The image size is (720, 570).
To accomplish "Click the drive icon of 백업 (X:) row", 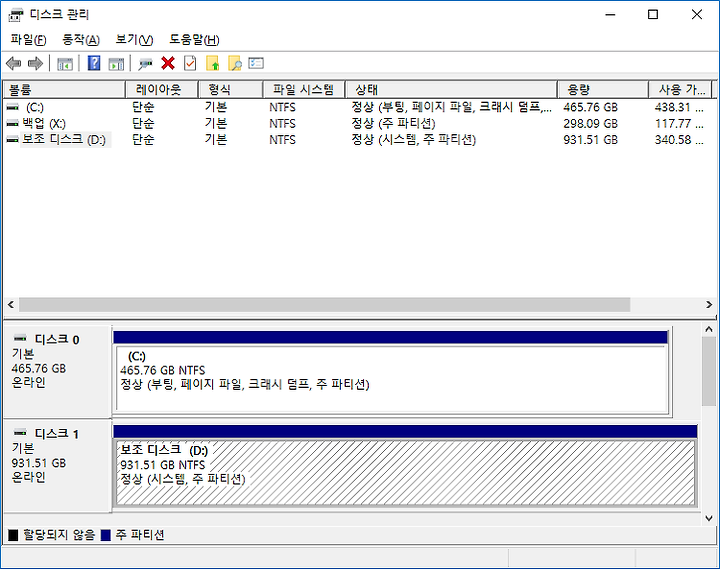I will click(x=13, y=124).
